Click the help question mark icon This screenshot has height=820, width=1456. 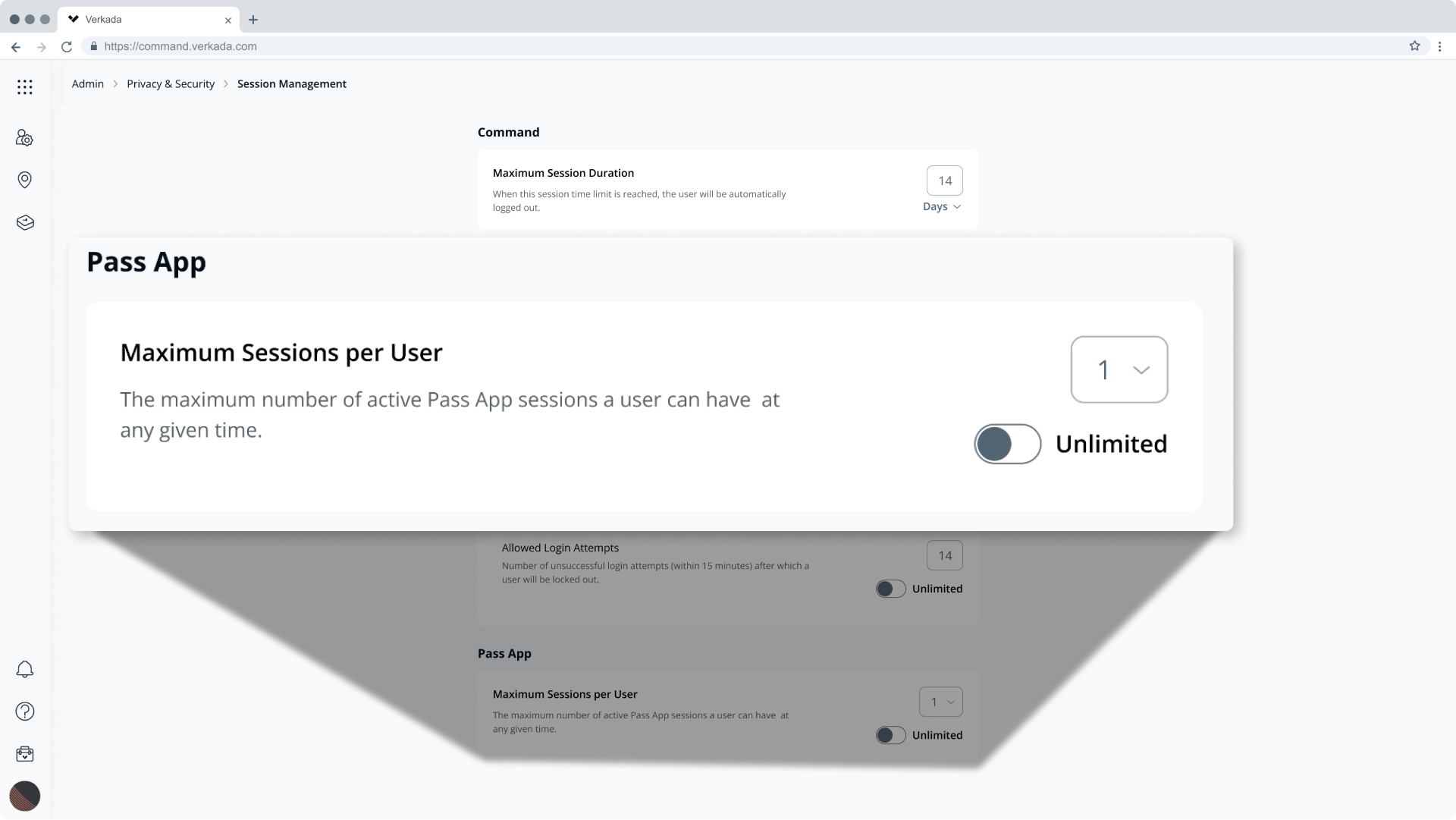tap(25, 711)
